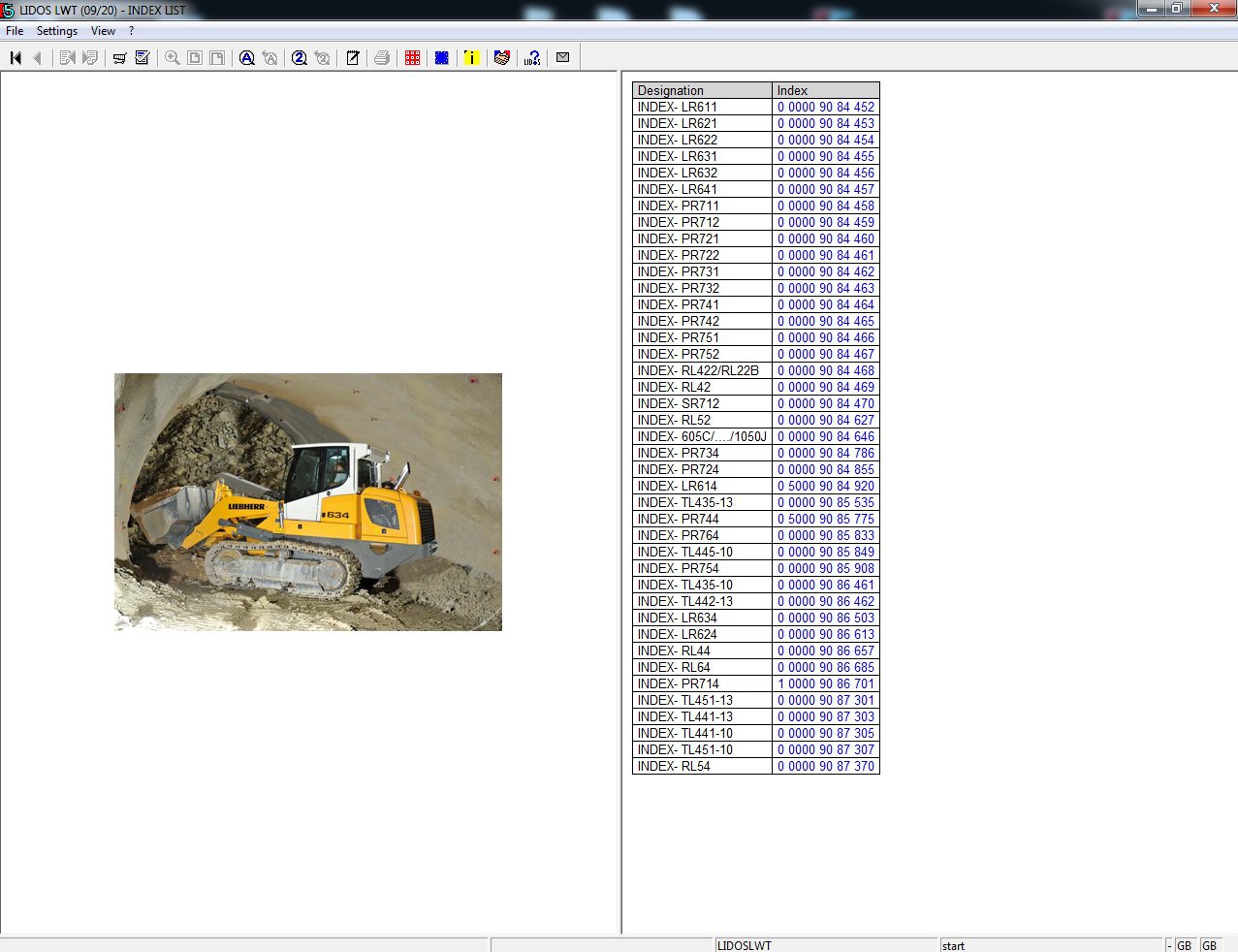This screenshot has width=1238, height=952.
Task: Select the 'INDEX- LR622' designation cell
Action: click(x=703, y=140)
